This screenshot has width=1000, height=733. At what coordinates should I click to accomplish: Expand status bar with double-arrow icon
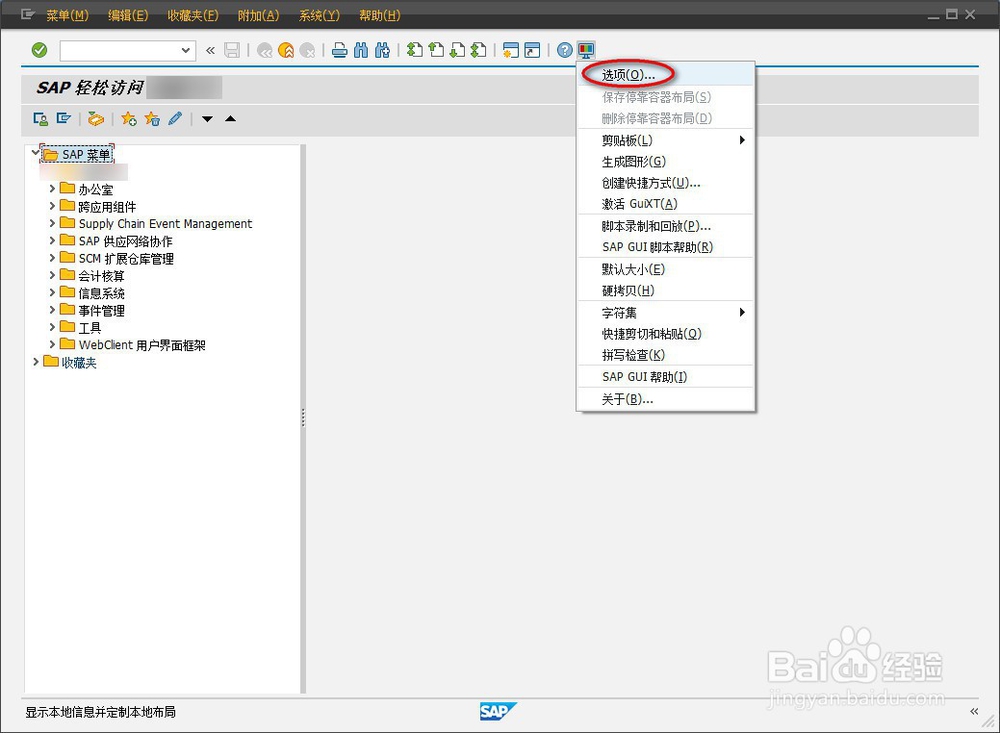[974, 711]
